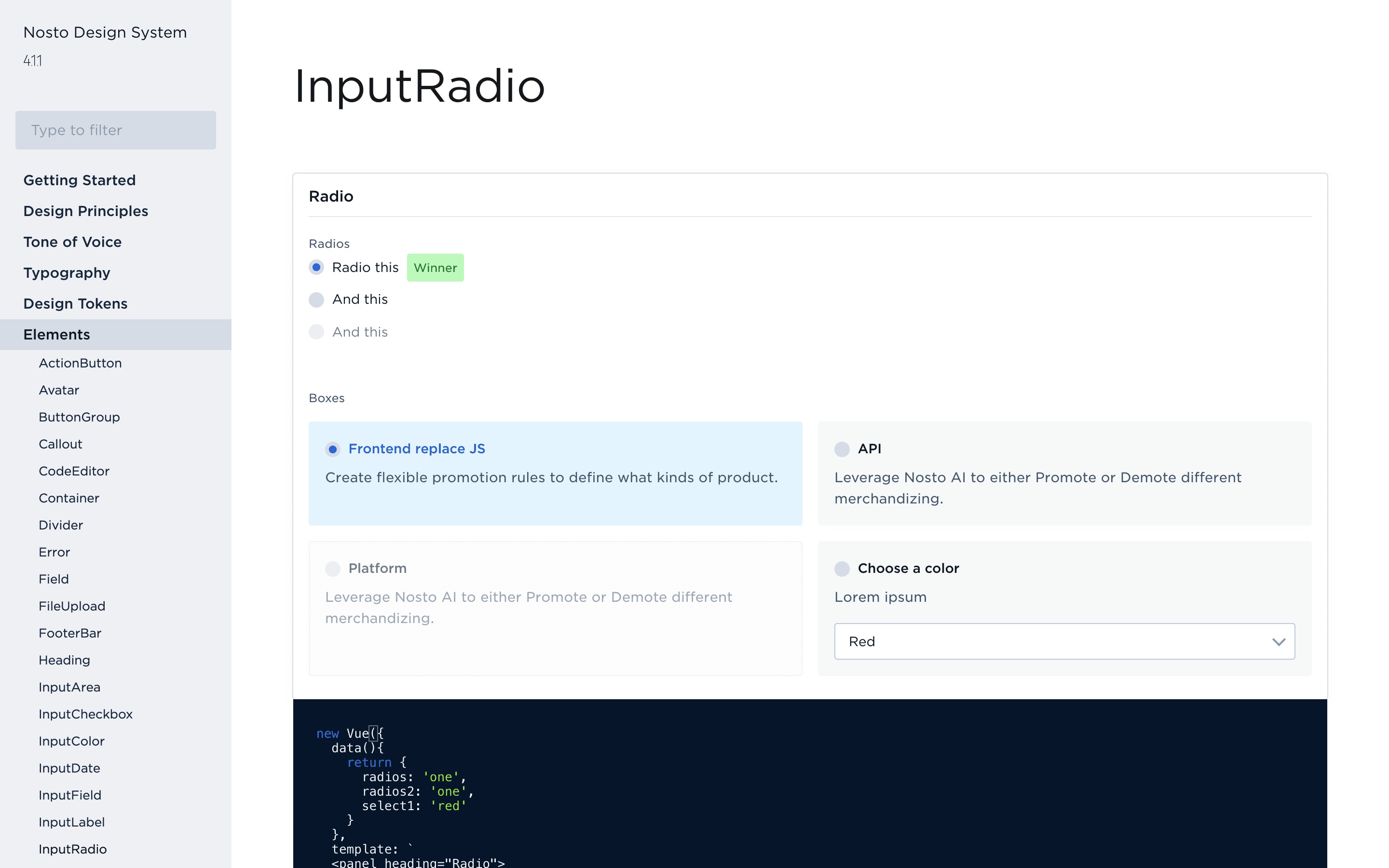Click the ActionButton sidebar navigation item
Screen dimensions: 1389x868
pyautogui.click(x=79, y=363)
